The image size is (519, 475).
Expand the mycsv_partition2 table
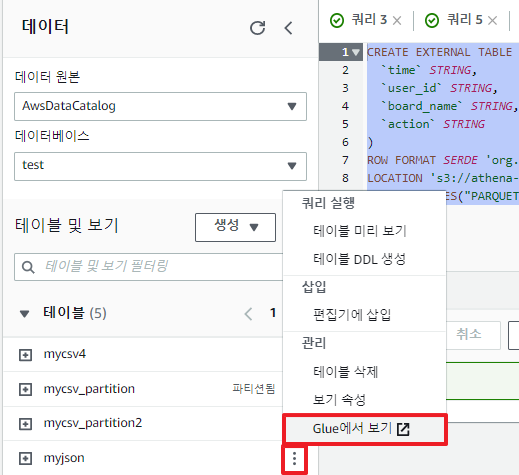point(26,424)
